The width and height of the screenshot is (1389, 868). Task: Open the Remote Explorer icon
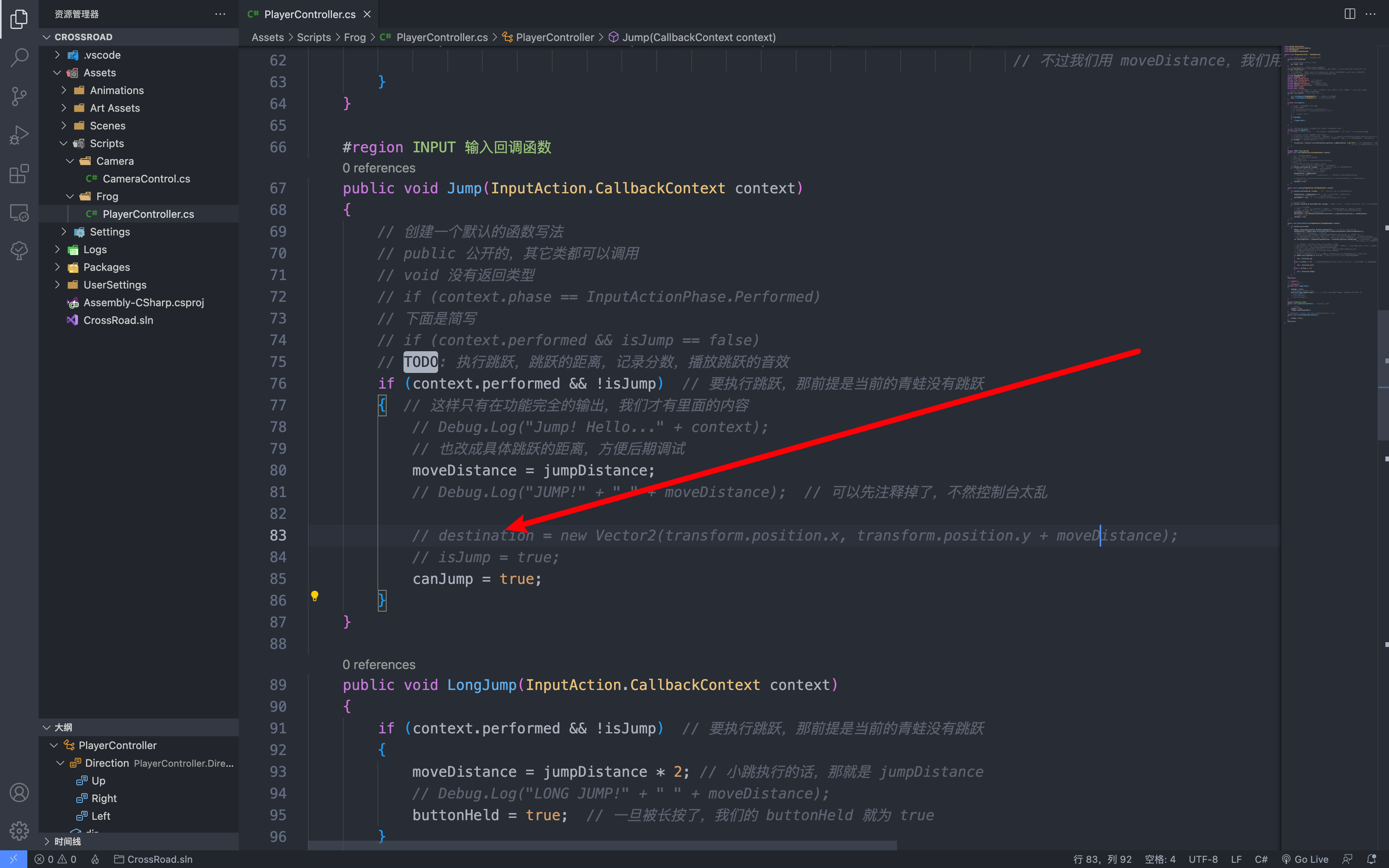point(19,213)
